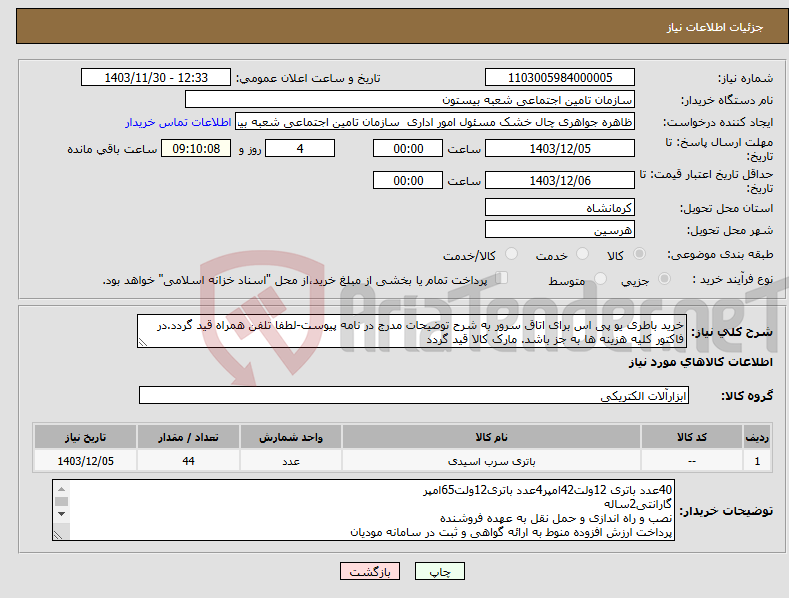Click the واحد شمارش column header
The image size is (789, 598).
coord(291,437)
